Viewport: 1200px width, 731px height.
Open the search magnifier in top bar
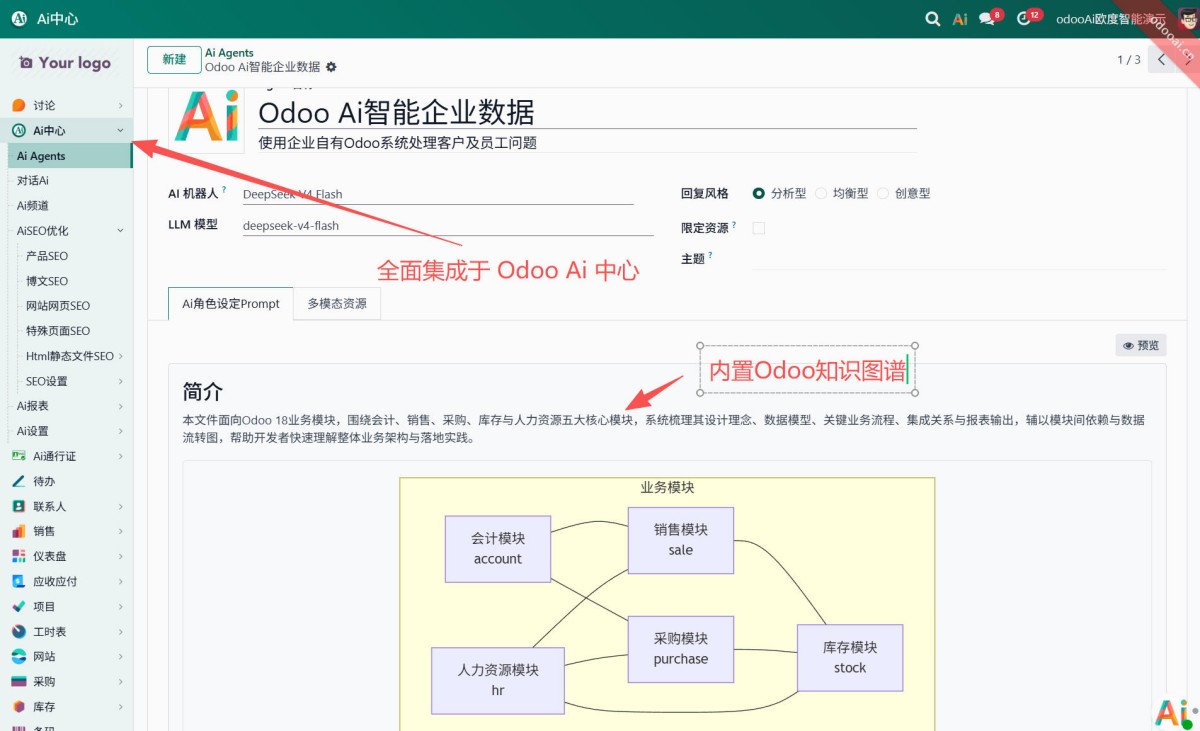click(932, 19)
